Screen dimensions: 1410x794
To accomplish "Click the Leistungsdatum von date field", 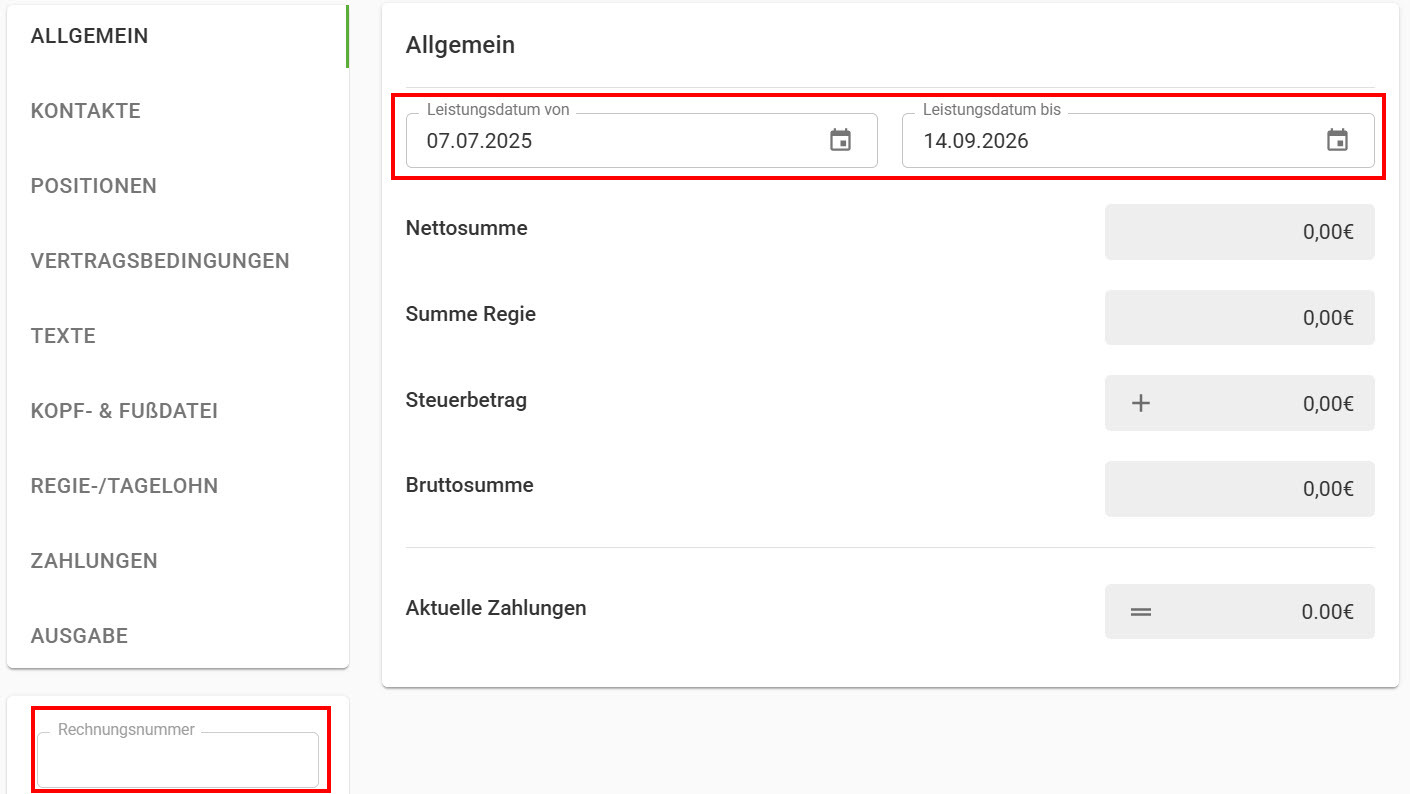I will click(641, 140).
